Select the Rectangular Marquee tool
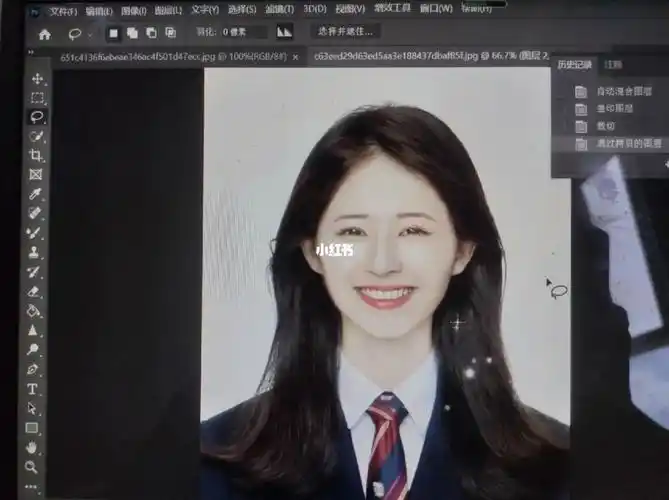The width and height of the screenshot is (669, 500). tap(38, 98)
